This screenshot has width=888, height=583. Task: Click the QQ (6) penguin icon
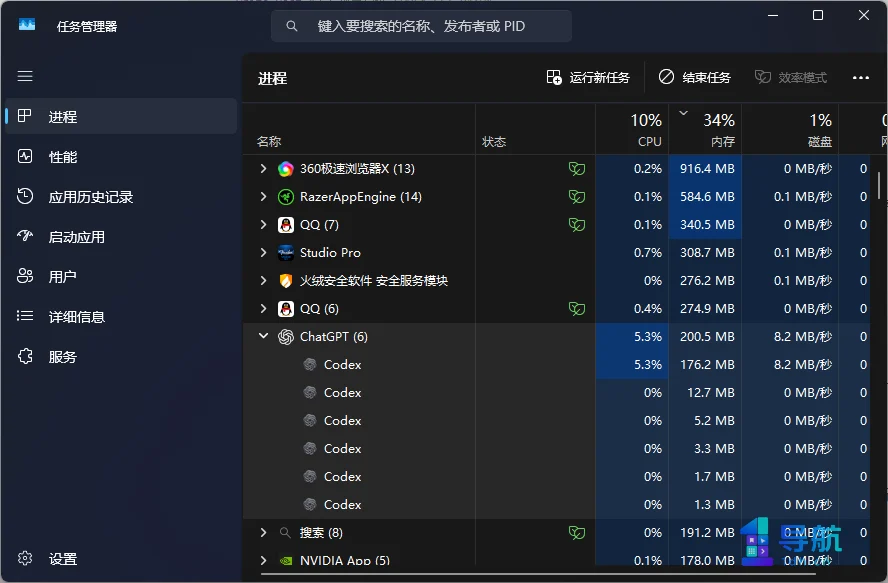(x=286, y=309)
